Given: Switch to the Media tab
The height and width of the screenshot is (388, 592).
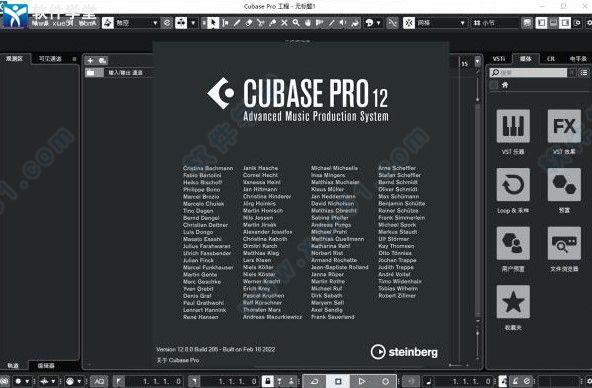Looking at the screenshot, I should click(526, 59).
